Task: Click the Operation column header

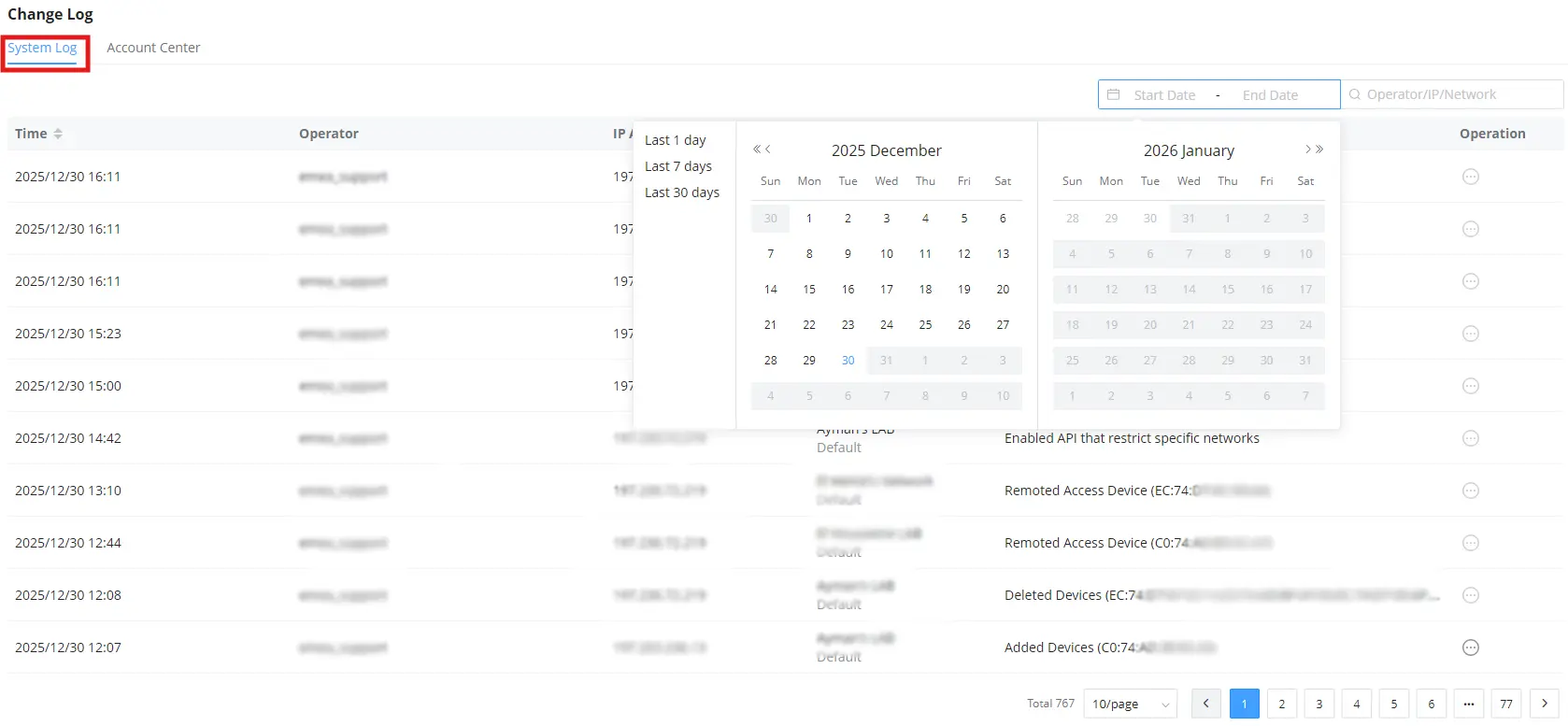Action: pos(1492,134)
